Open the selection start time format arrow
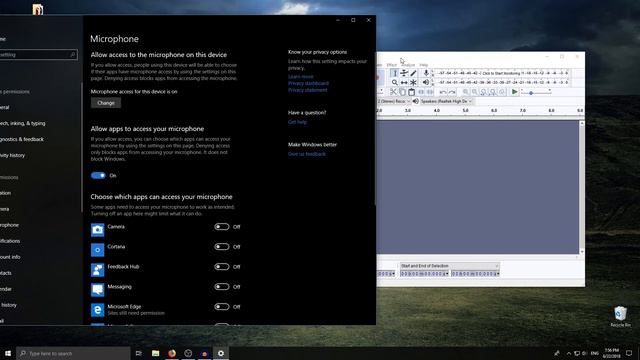Image resolution: width=640 pixels, height=360 pixels. [x=447, y=274]
